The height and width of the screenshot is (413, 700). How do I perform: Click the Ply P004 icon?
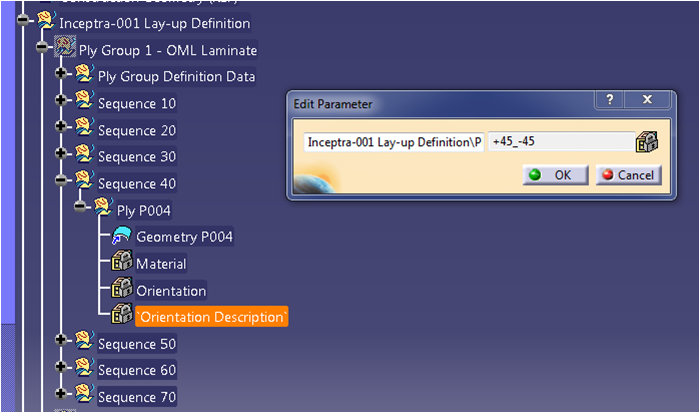tap(102, 210)
